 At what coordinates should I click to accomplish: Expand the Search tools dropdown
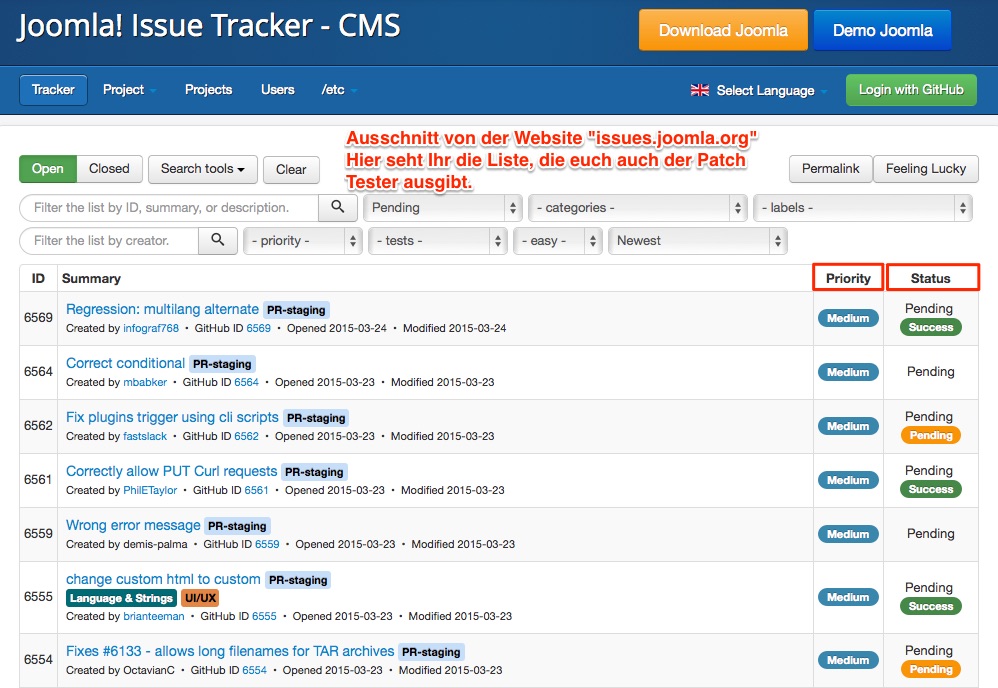[202, 169]
